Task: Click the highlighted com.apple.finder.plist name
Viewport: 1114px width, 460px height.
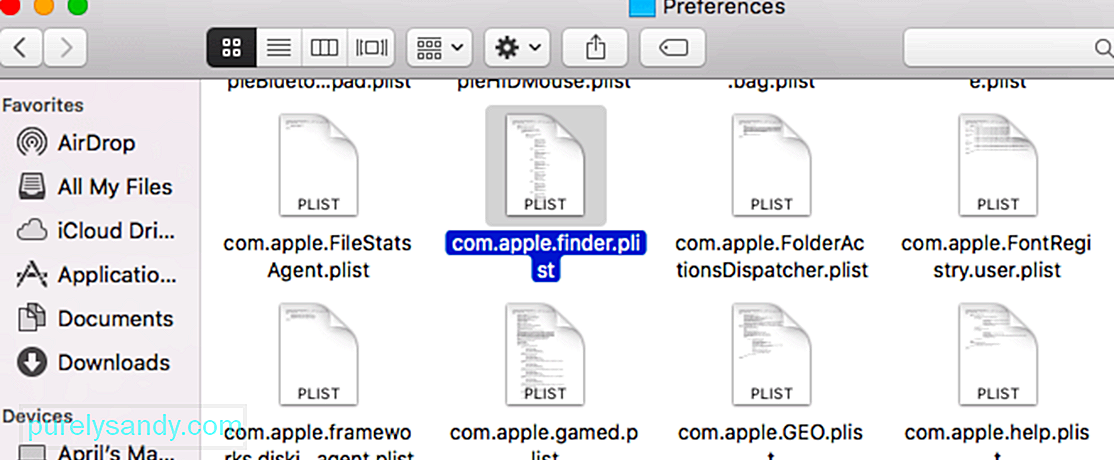Action: tap(545, 257)
